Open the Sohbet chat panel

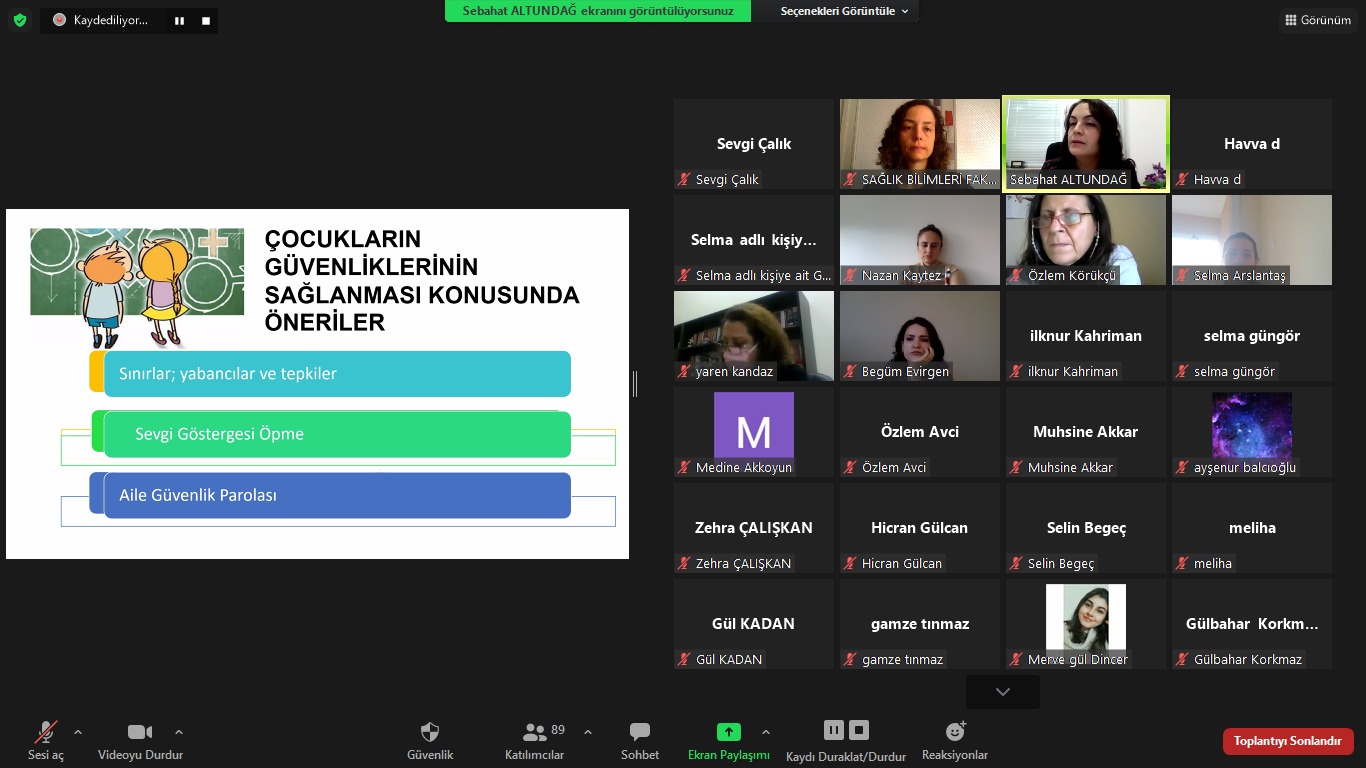640,732
